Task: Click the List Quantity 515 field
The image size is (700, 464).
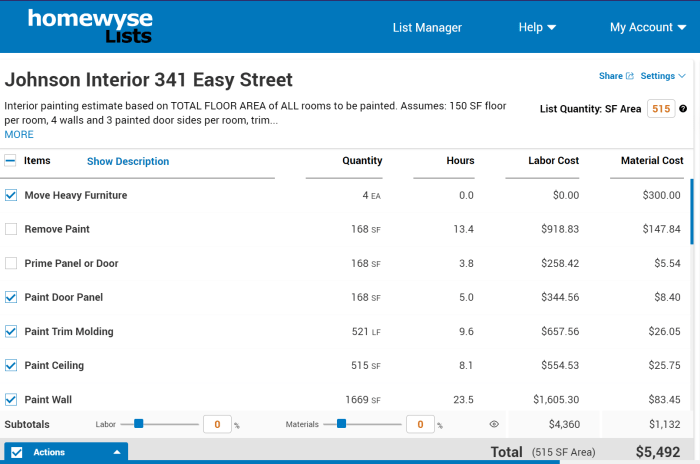Action: (661, 109)
